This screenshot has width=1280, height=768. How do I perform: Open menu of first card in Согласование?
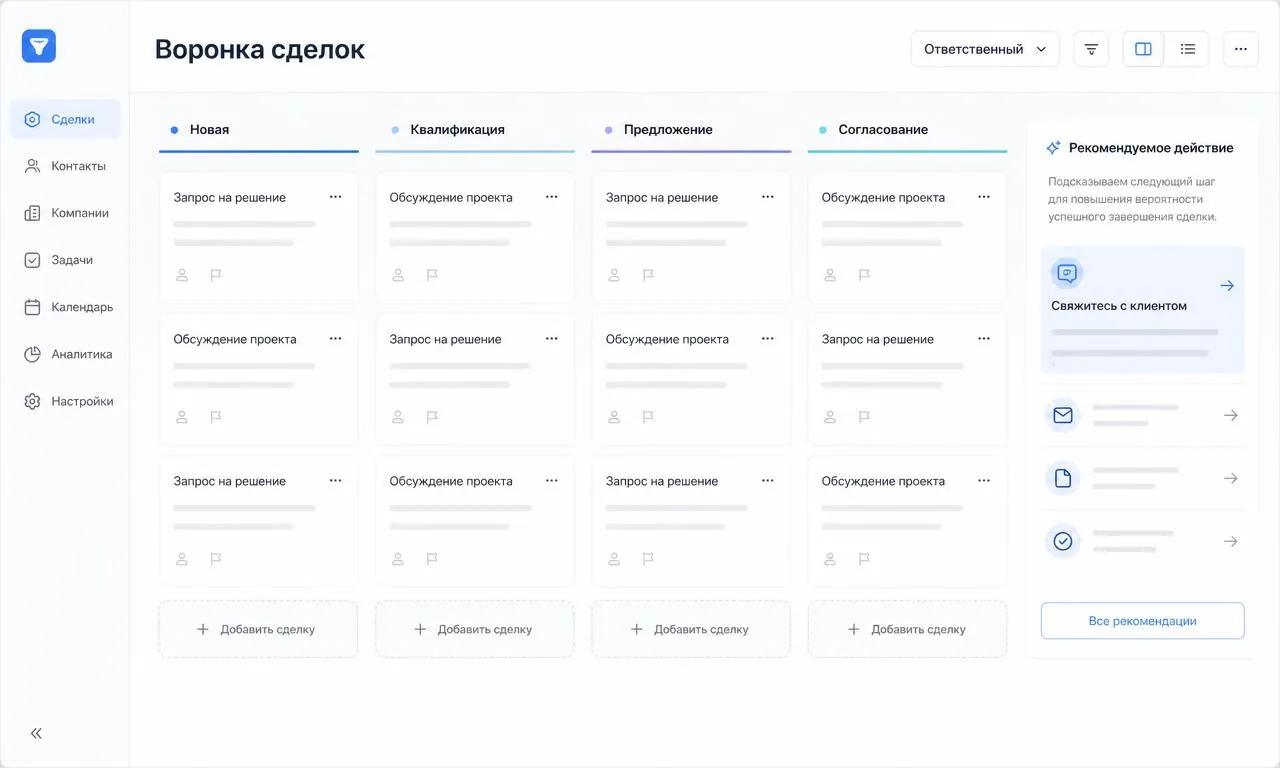[984, 197]
